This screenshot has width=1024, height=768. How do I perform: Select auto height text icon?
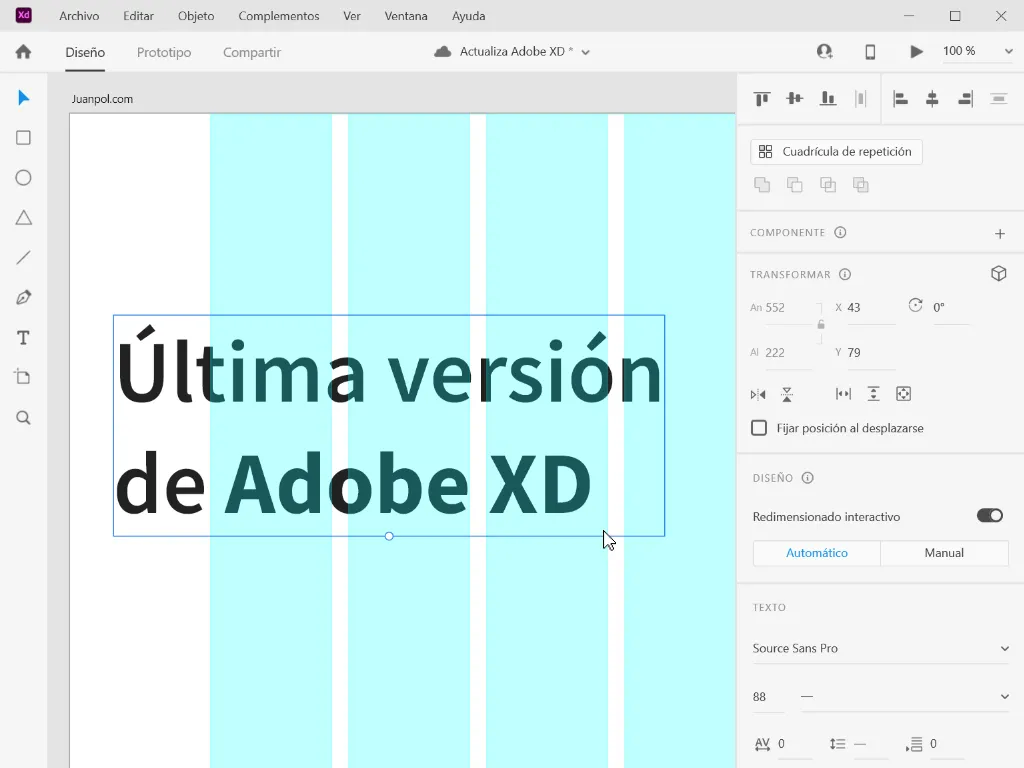[873, 394]
